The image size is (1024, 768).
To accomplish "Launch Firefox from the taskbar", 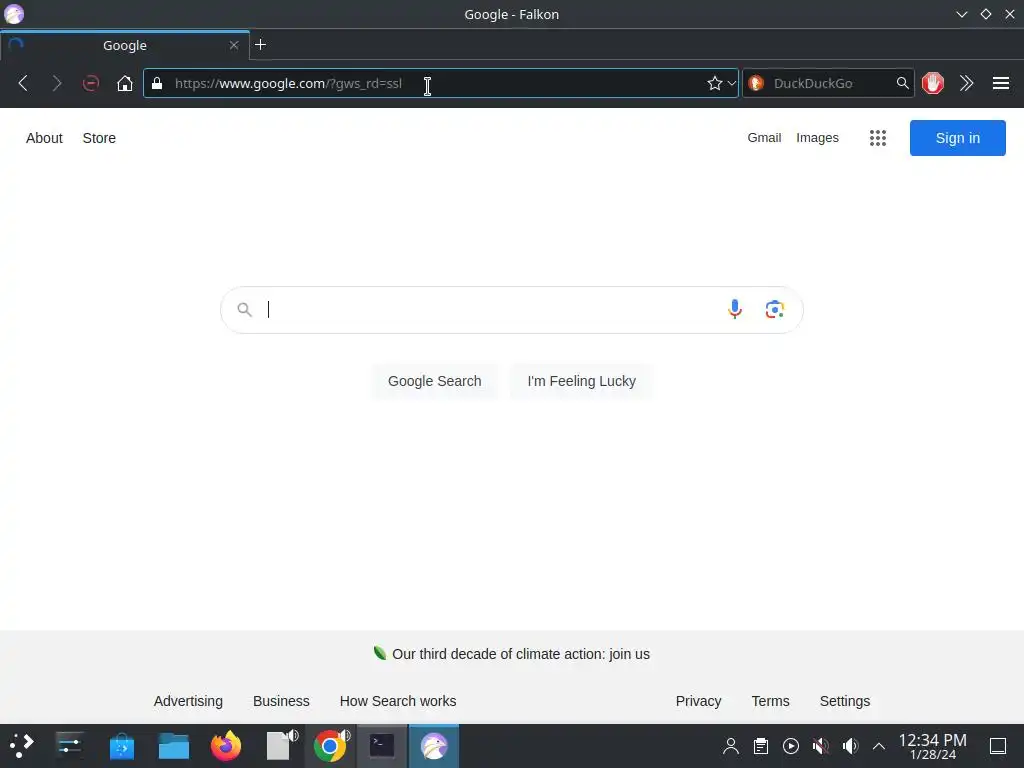I will pos(226,746).
